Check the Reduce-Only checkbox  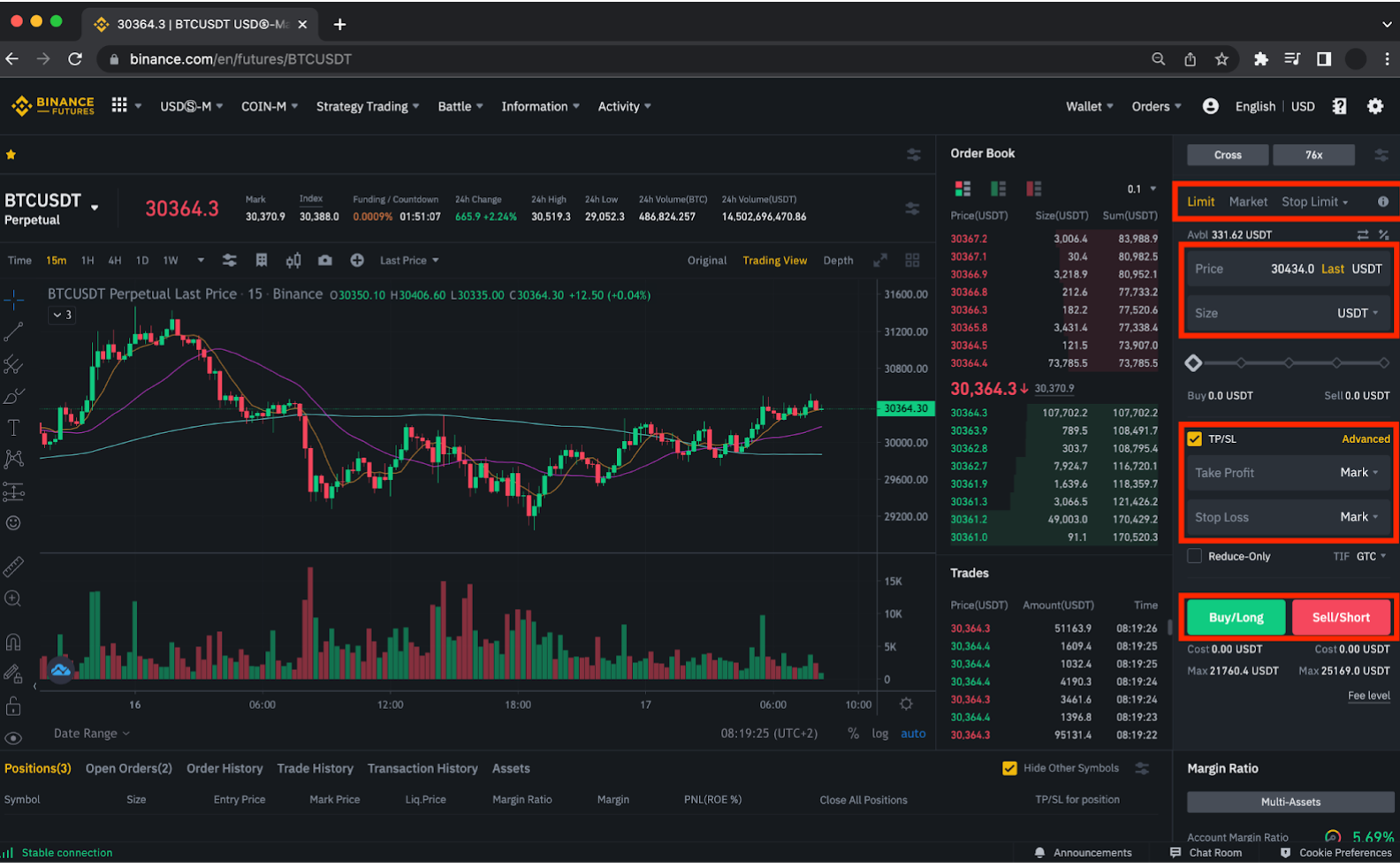click(x=1195, y=556)
